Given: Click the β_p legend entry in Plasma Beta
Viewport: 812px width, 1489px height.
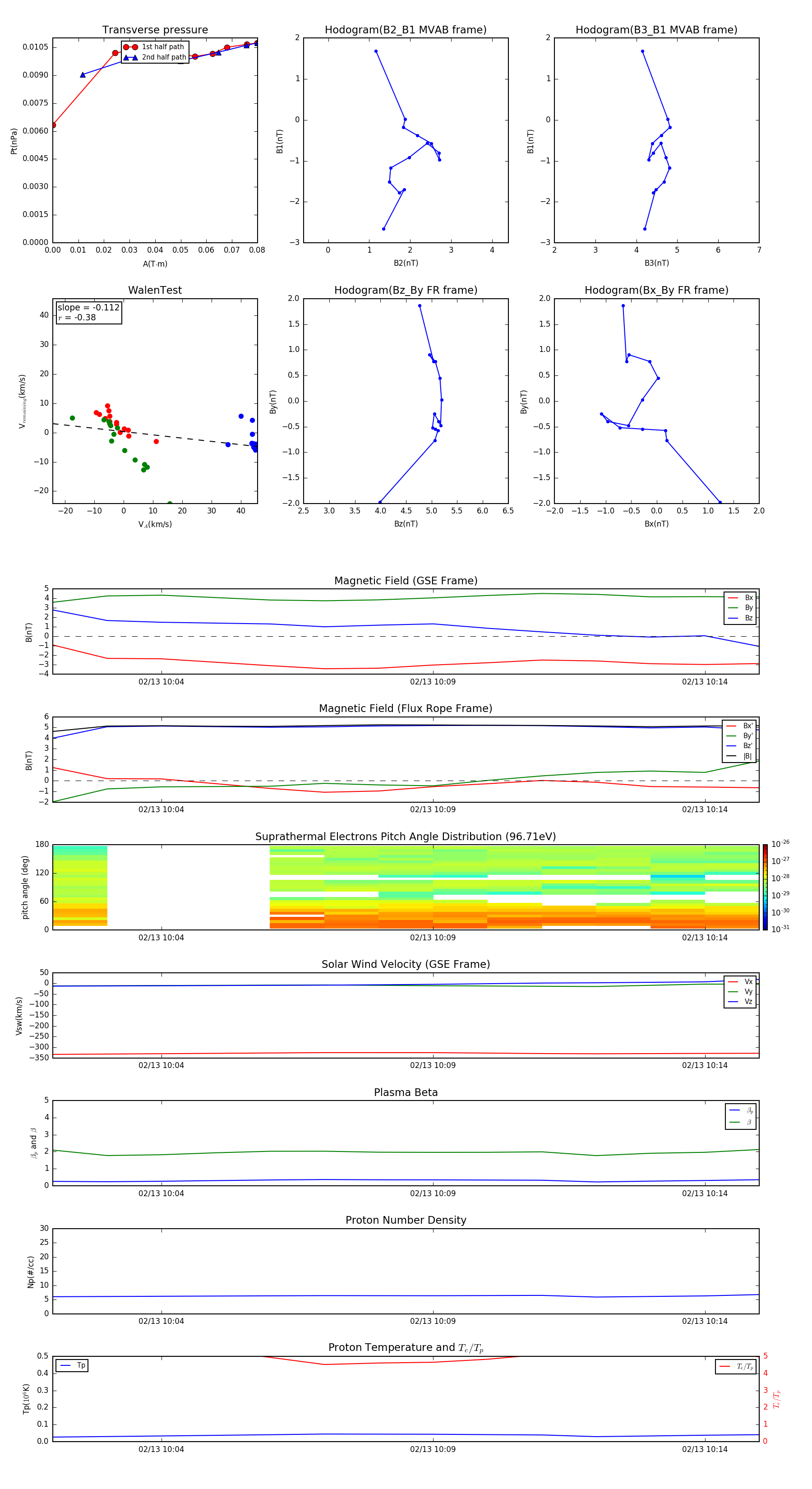Looking at the screenshot, I should (741, 1110).
